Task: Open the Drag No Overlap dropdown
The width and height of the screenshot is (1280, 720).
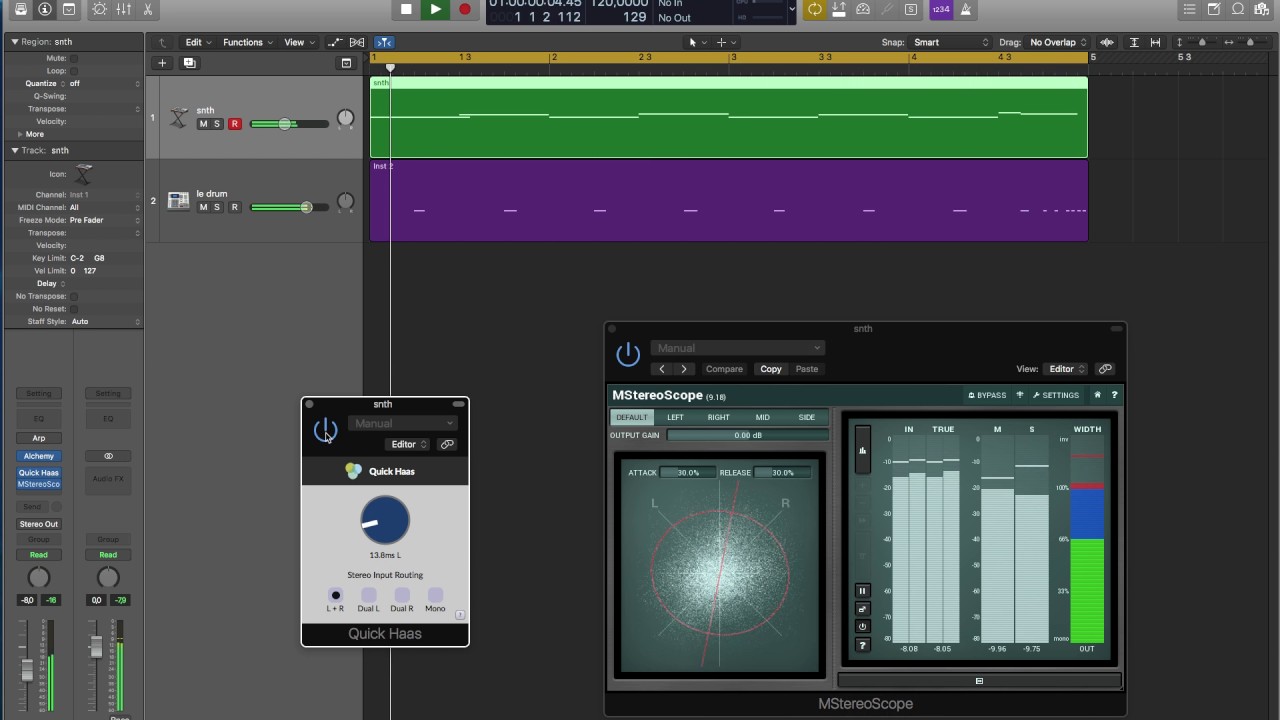Action: tap(1058, 42)
